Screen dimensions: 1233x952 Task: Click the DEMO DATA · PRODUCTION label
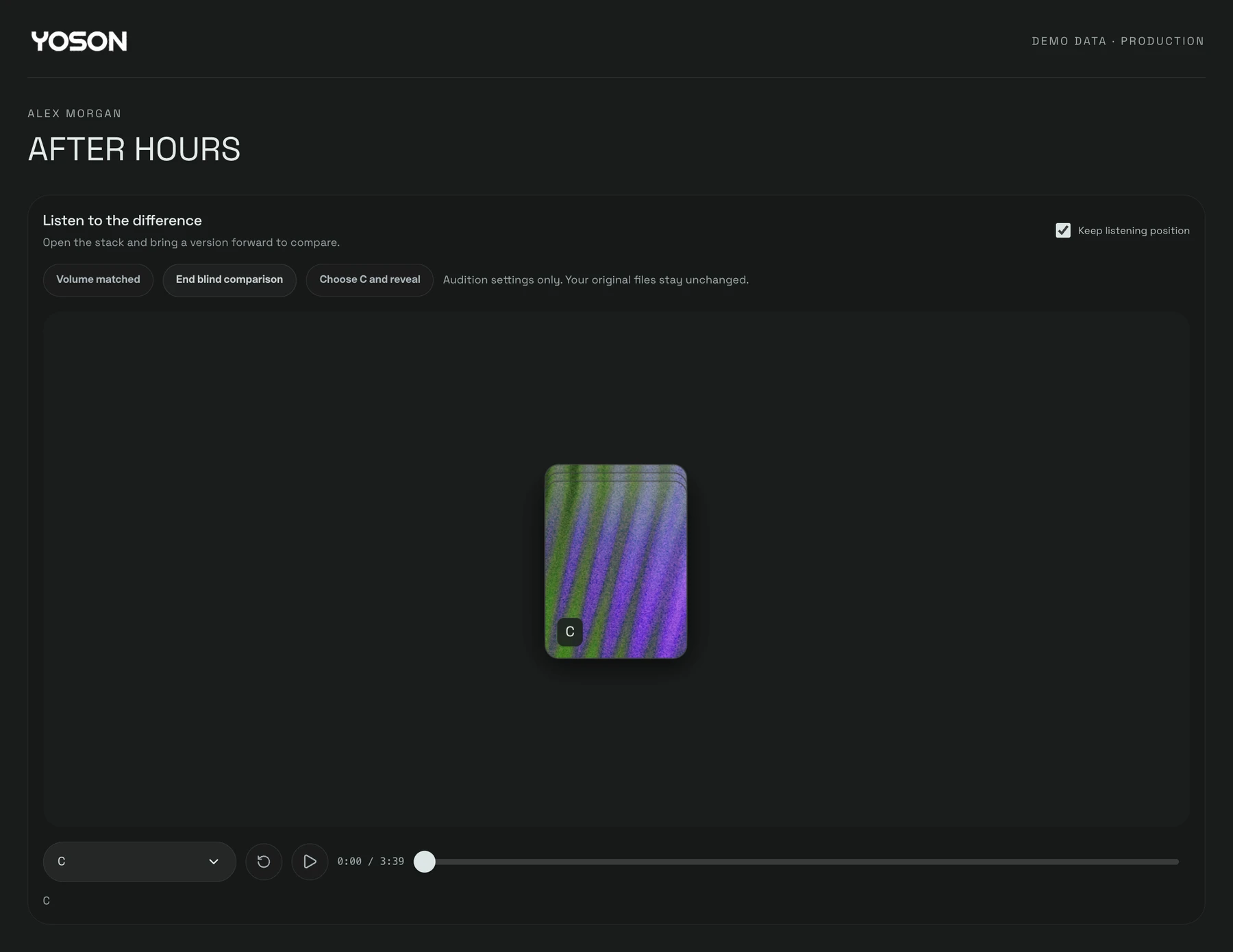coord(1118,41)
